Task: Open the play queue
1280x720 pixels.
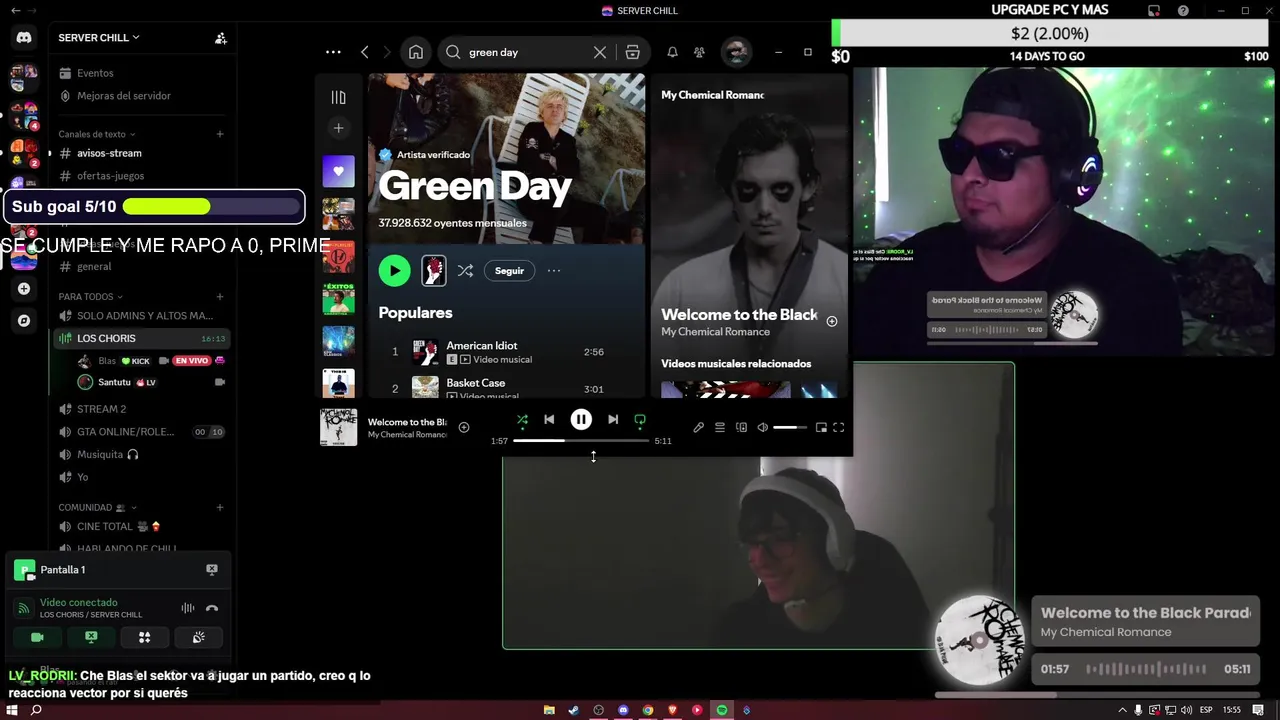Action: (720, 428)
